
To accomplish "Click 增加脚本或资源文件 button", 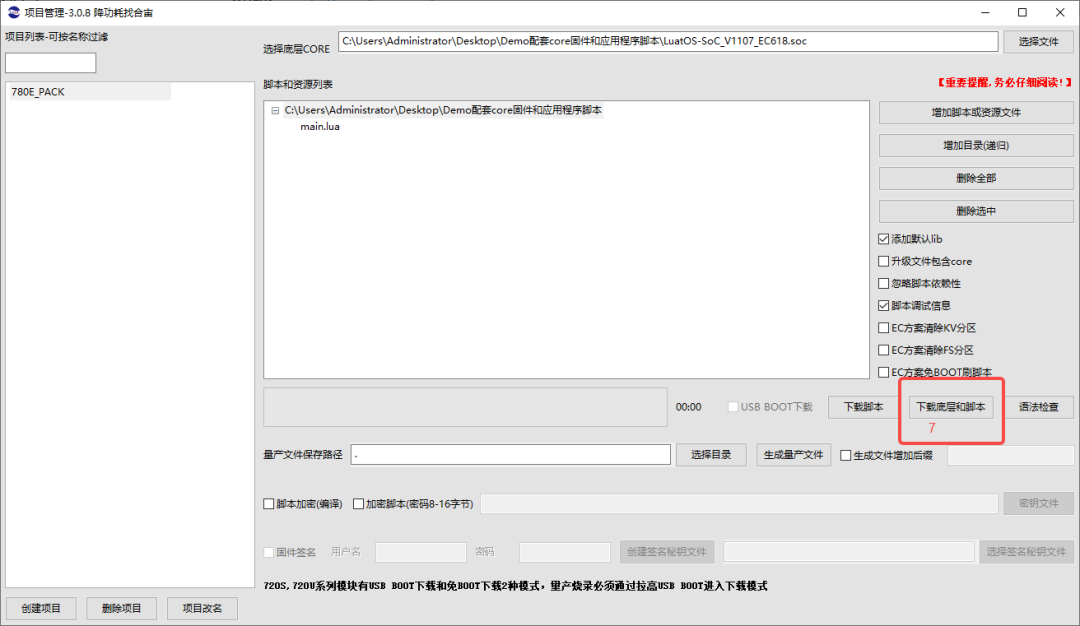I will pos(975,112).
